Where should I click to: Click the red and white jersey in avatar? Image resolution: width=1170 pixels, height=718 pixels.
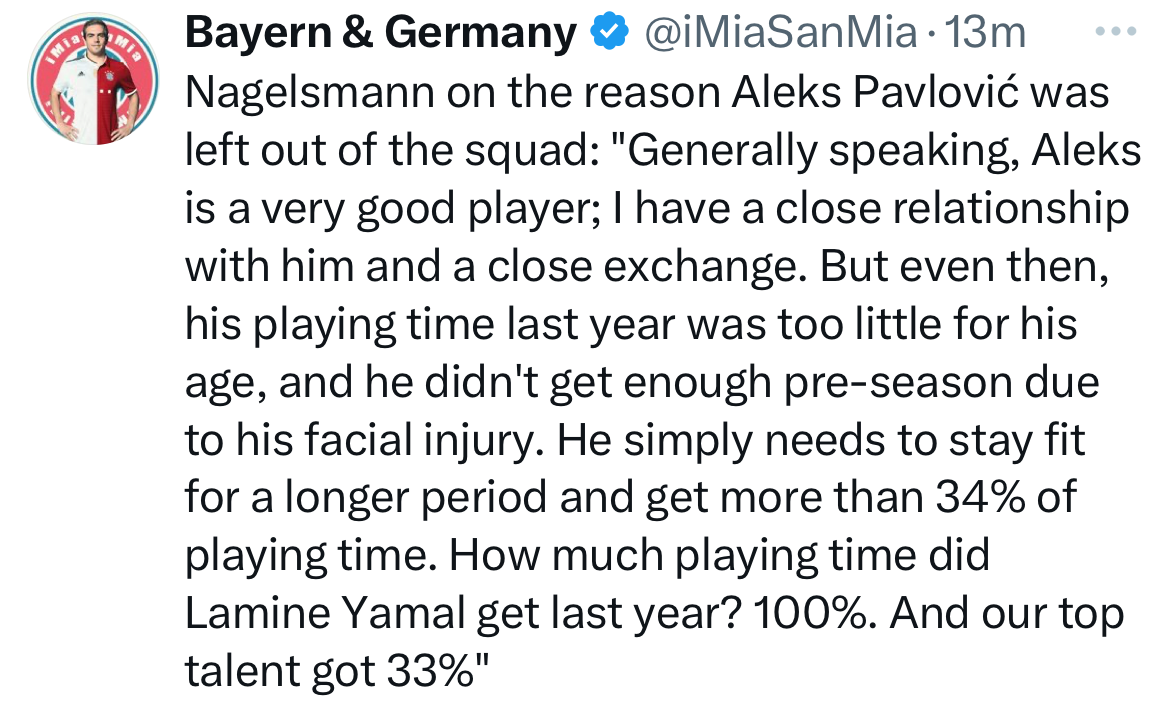point(96,99)
